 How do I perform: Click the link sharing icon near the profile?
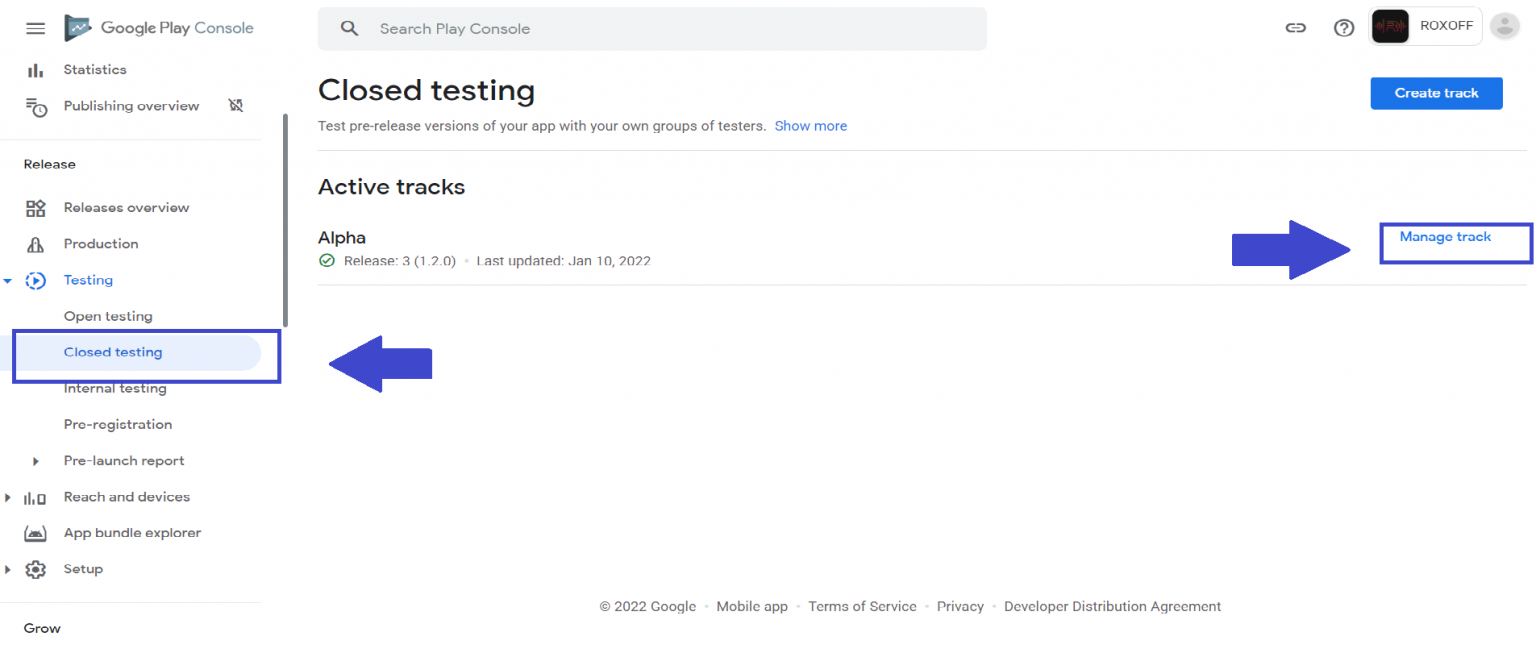(1295, 27)
